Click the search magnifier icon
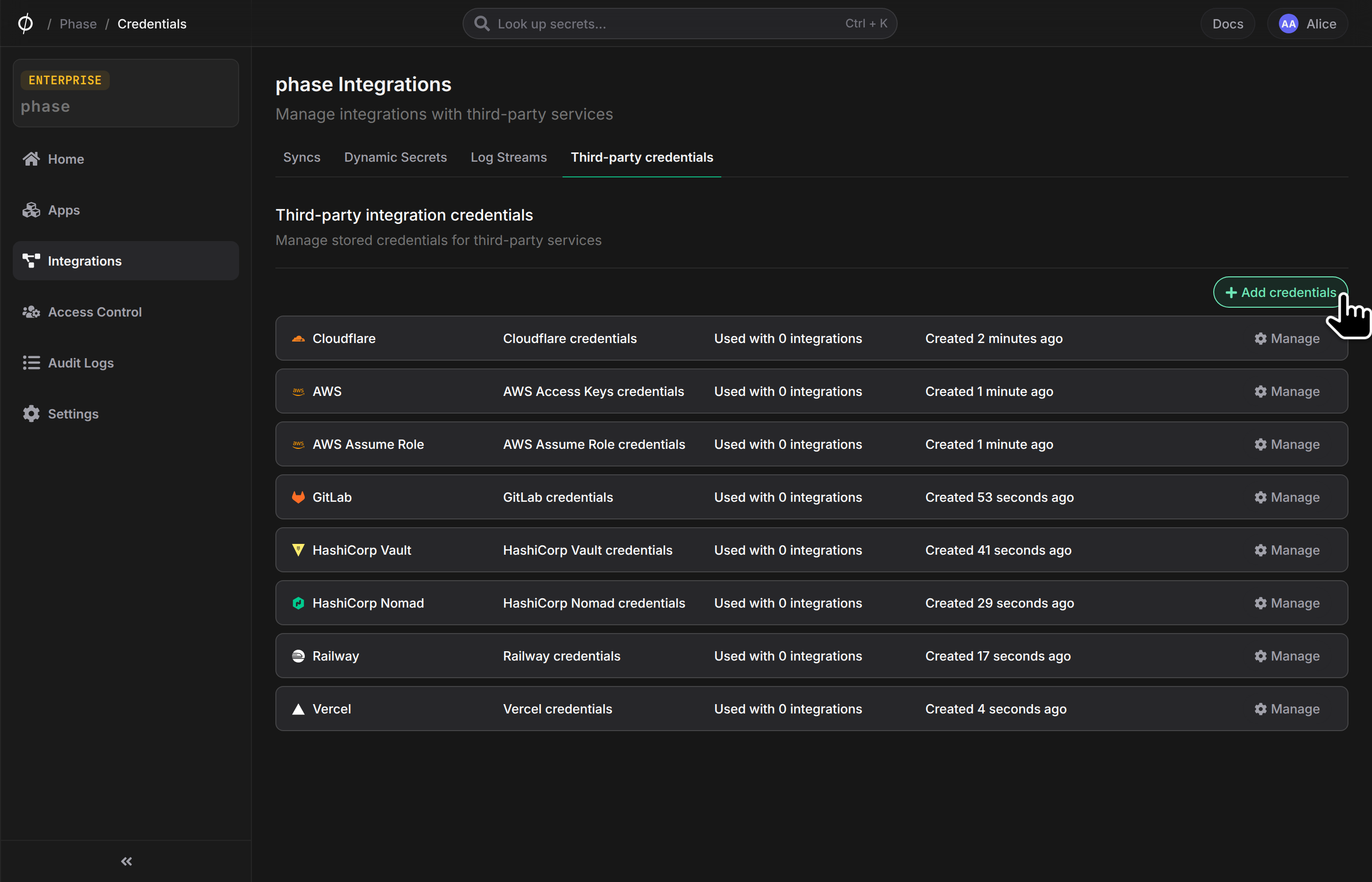 (x=482, y=24)
